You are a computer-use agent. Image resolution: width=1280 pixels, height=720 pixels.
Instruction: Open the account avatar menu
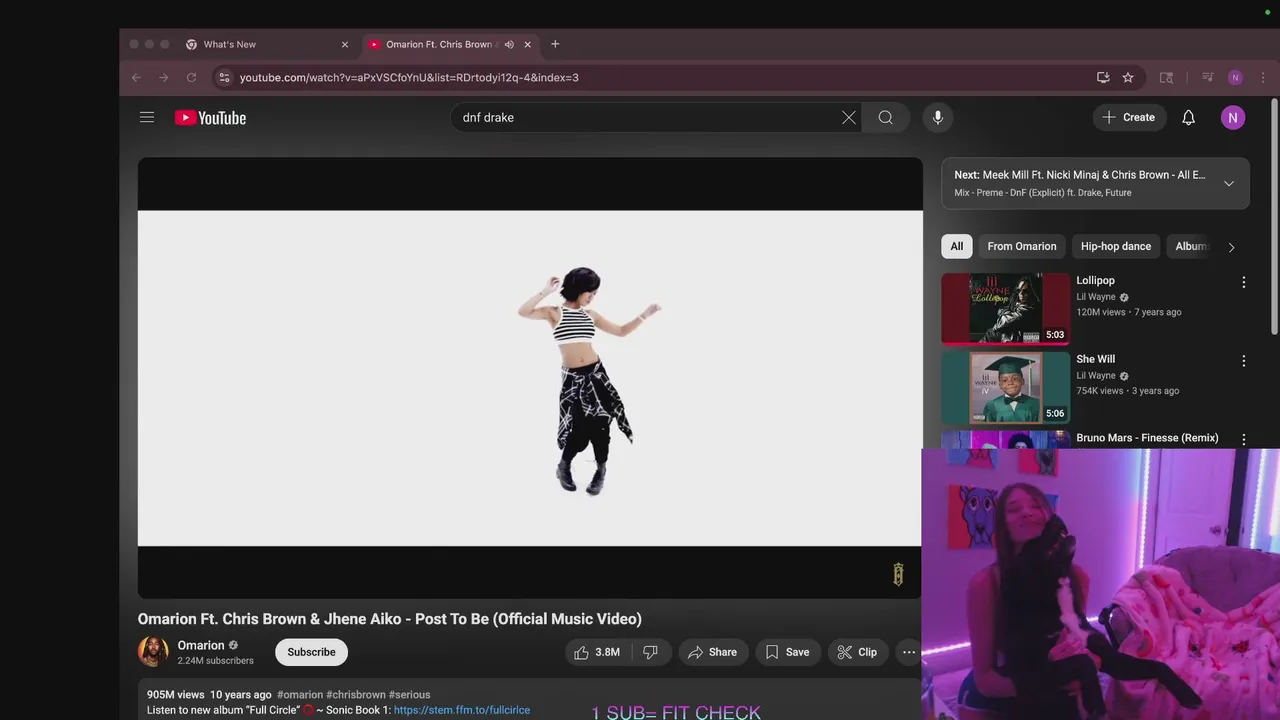point(1232,117)
